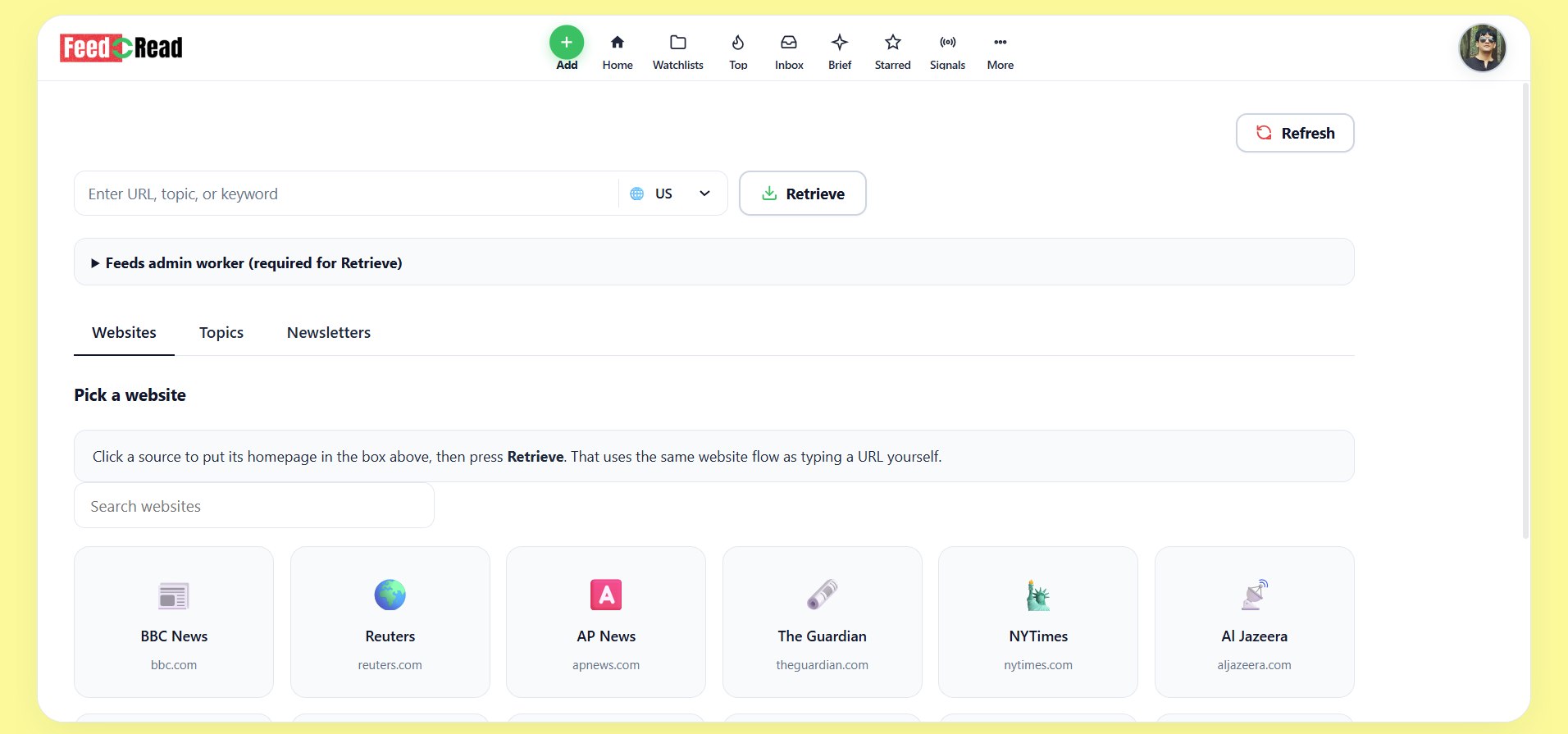Open Watchlists folder icon
The image size is (1568, 734).
[x=678, y=43]
